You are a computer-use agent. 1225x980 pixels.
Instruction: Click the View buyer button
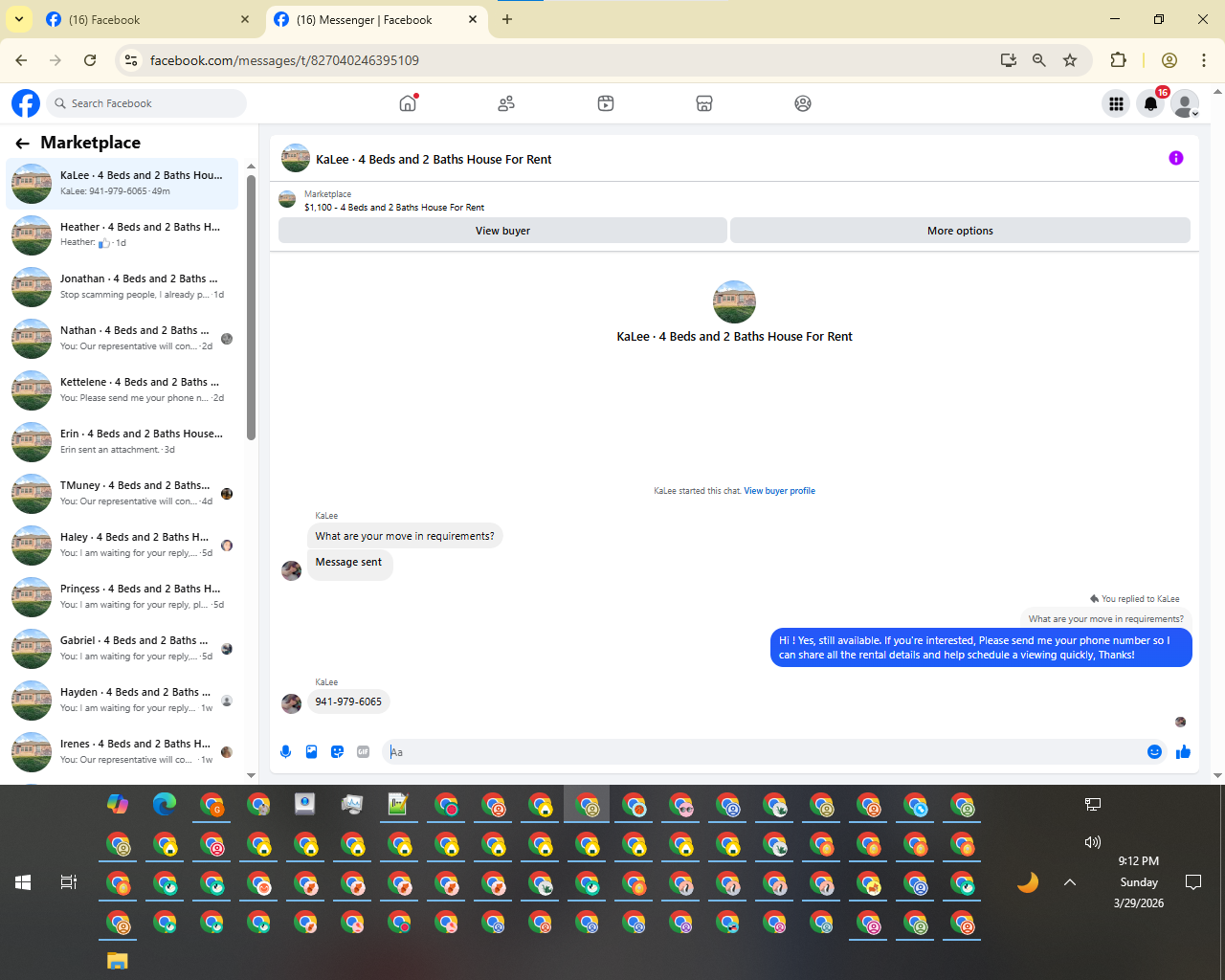[502, 231]
